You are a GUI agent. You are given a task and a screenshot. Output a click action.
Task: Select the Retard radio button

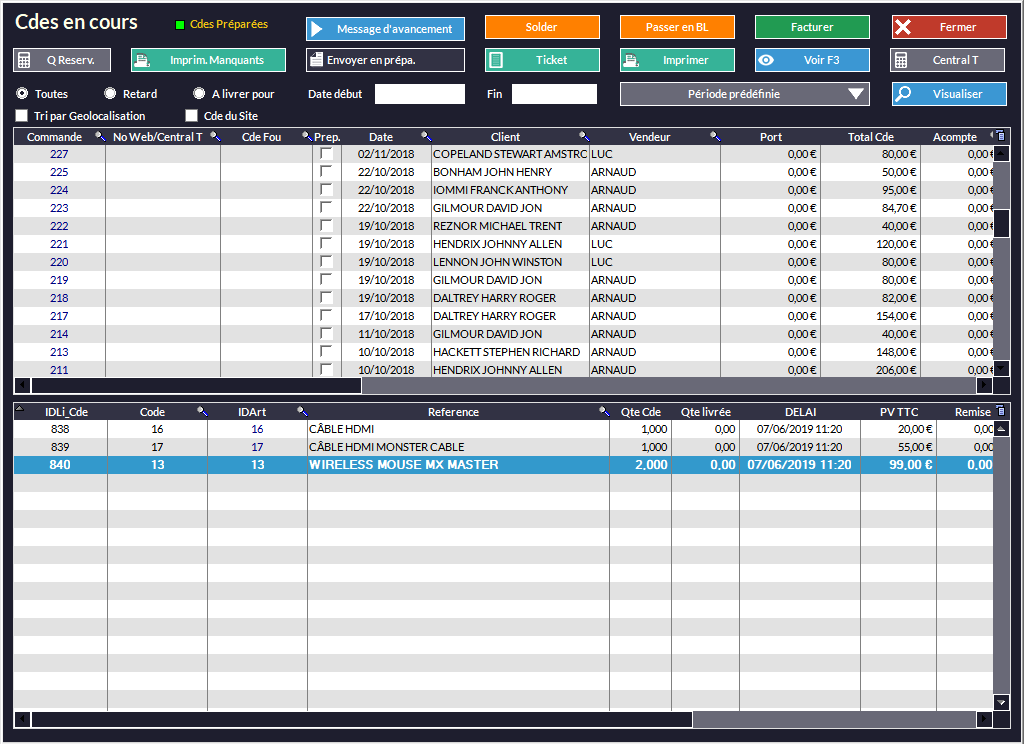click(x=110, y=94)
